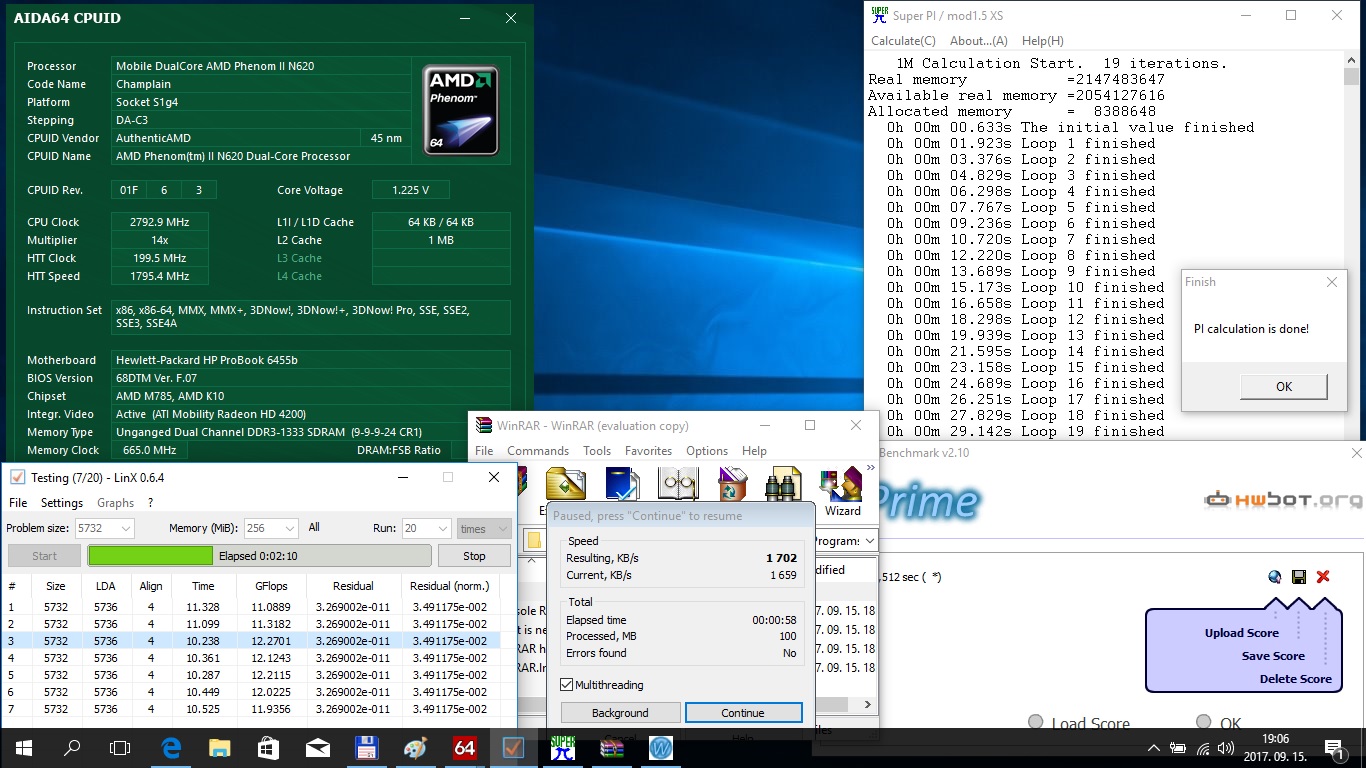The width and height of the screenshot is (1366, 768).
Task: Select the OK radio button in HWBOT Prime
Action: (x=1203, y=723)
